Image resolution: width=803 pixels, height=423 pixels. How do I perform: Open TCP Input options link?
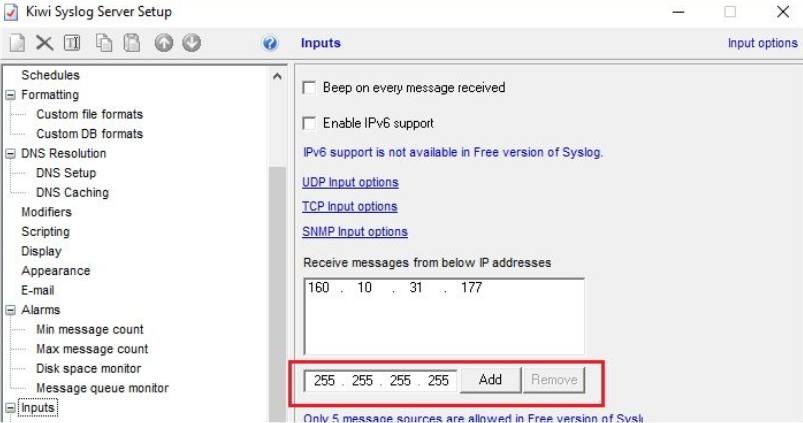(x=350, y=206)
